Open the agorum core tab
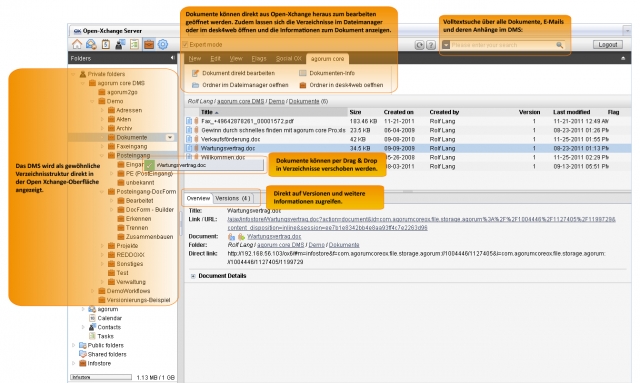This screenshot has width=640, height=383. click(x=327, y=59)
